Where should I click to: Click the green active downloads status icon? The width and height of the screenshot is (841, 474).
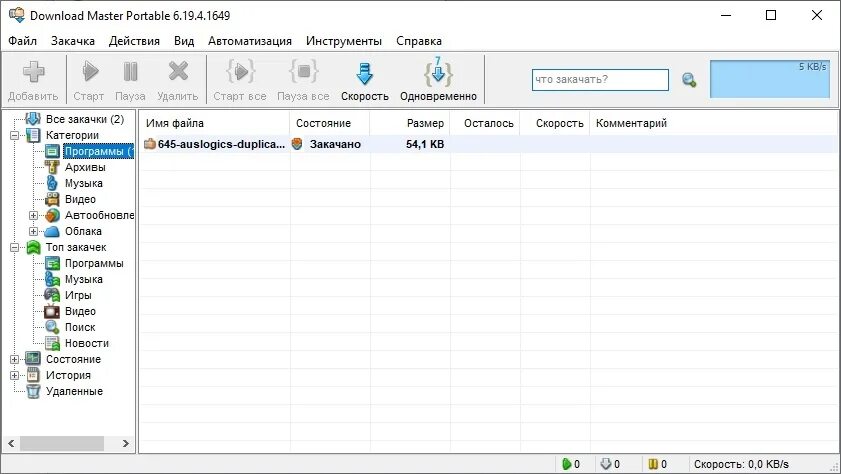(x=566, y=464)
